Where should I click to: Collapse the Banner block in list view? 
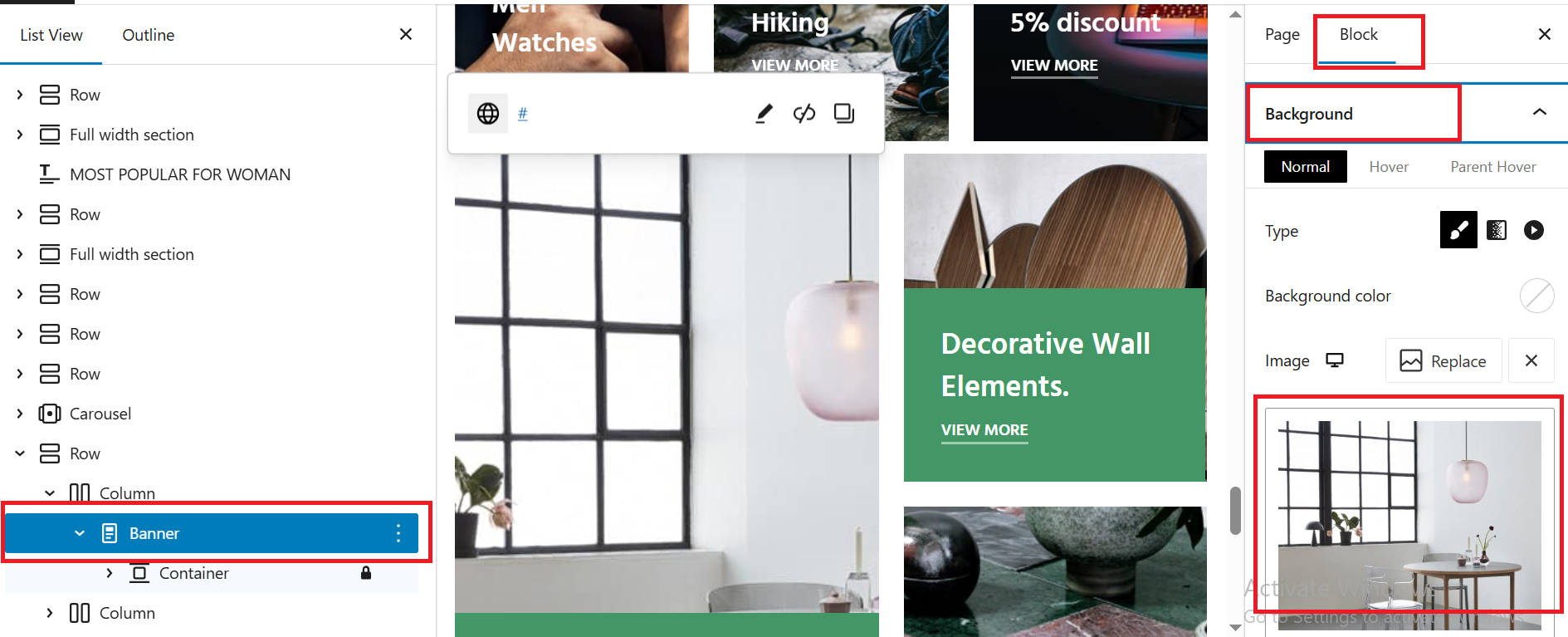80,533
